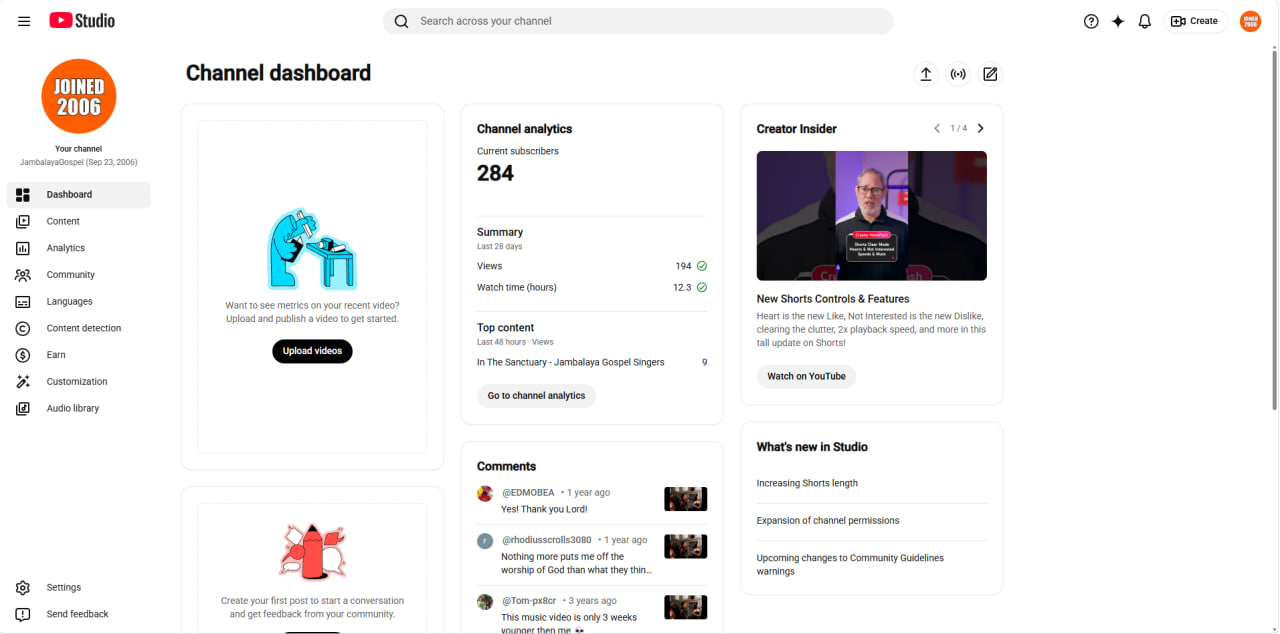Click the JOINED 2006 channel picture

point(79,96)
